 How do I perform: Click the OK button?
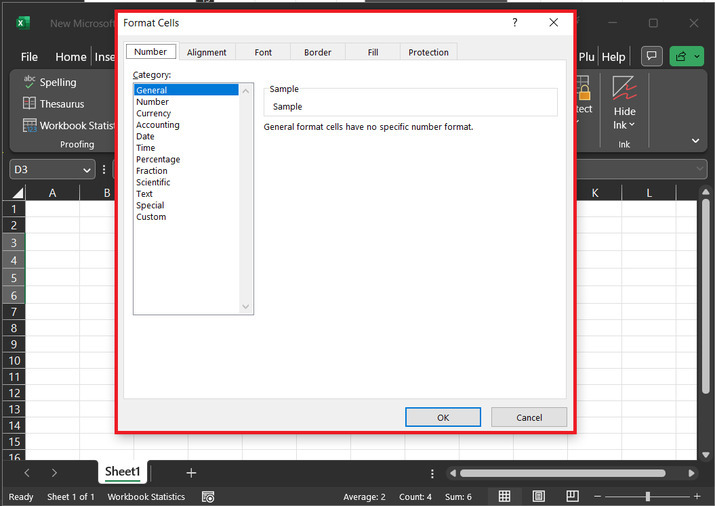coord(443,417)
